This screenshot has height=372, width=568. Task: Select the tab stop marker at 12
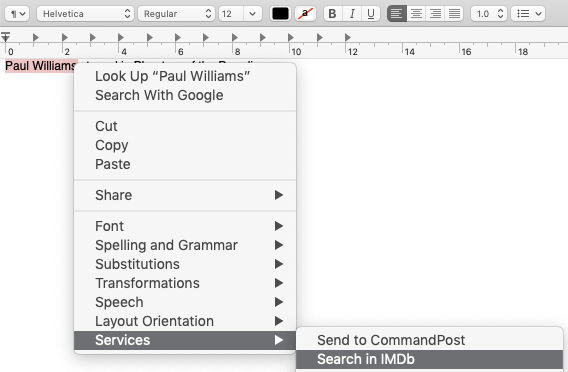point(348,37)
